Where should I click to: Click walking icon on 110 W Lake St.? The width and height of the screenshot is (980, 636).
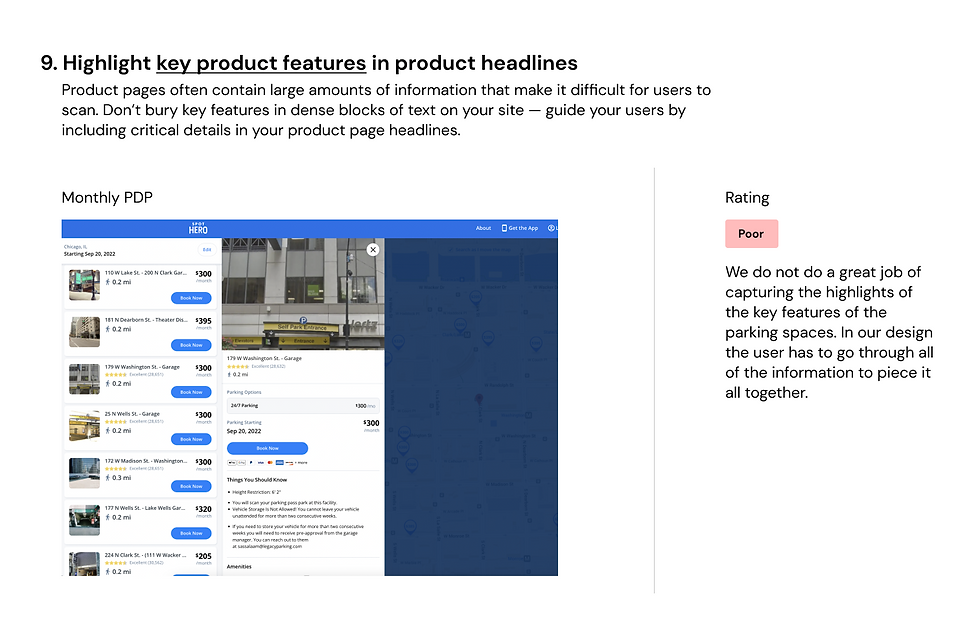(x=108, y=282)
